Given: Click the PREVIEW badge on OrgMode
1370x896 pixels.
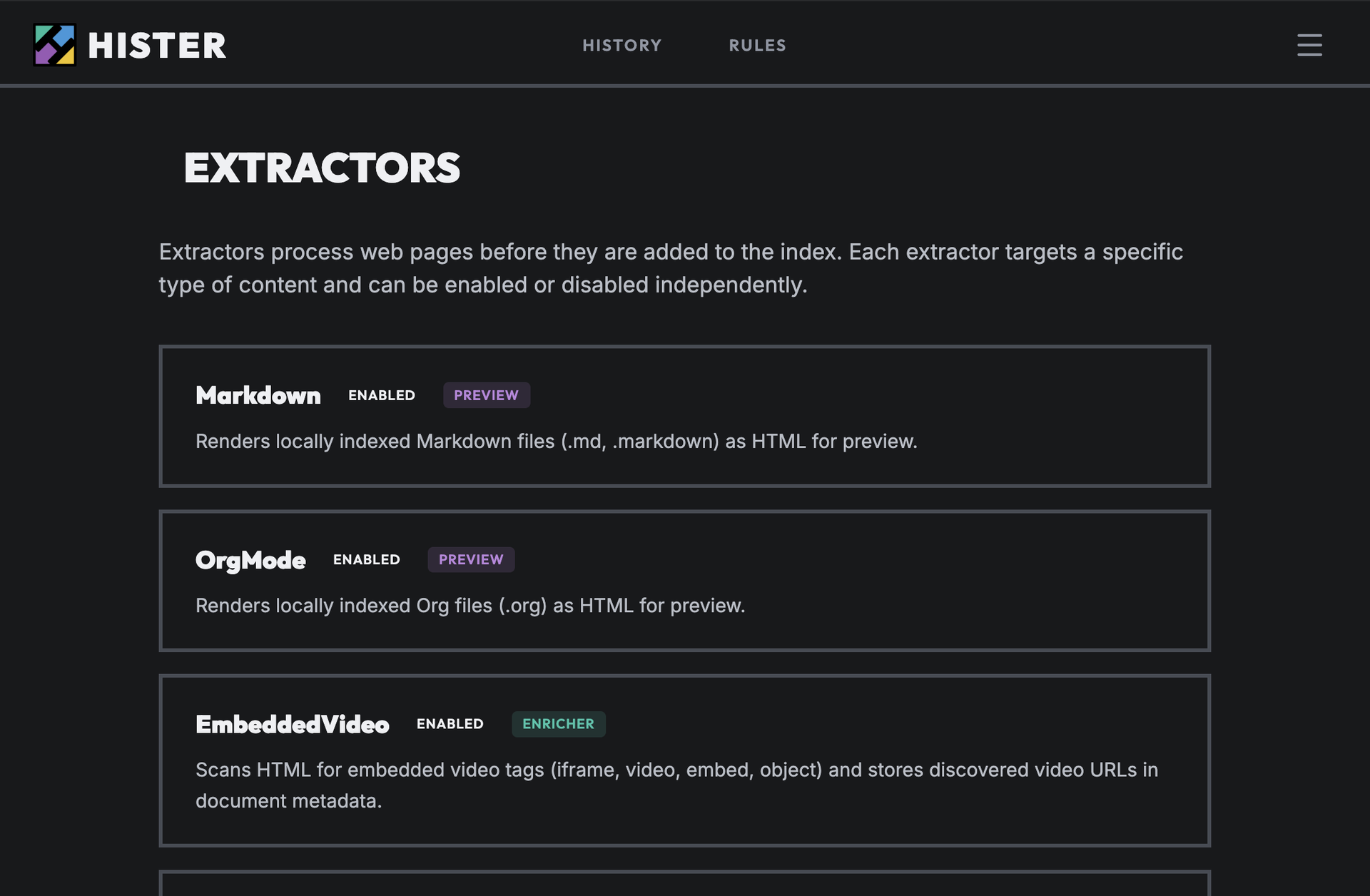Looking at the screenshot, I should point(471,560).
